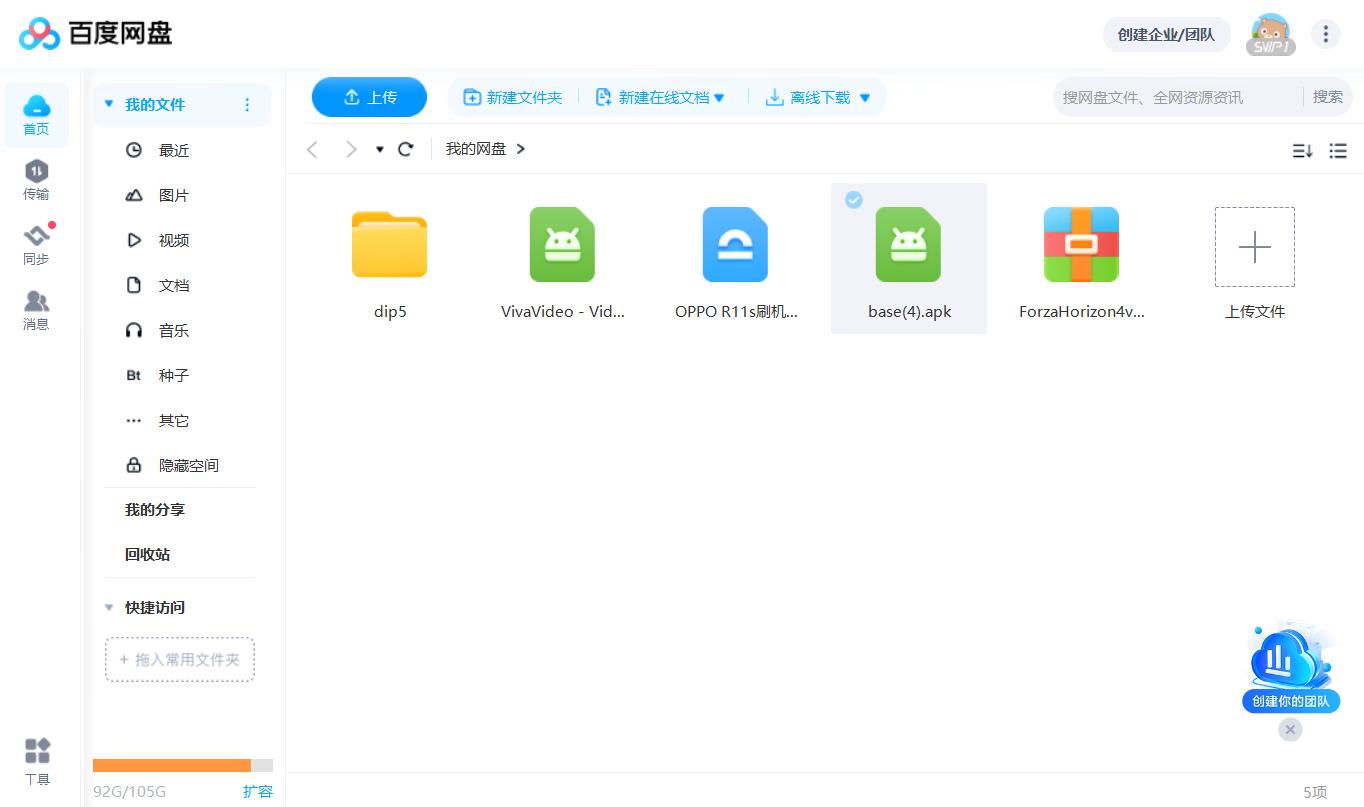The height and width of the screenshot is (807, 1364).
Task: Collapse the 我的文件 tree arrow
Action: (109, 105)
